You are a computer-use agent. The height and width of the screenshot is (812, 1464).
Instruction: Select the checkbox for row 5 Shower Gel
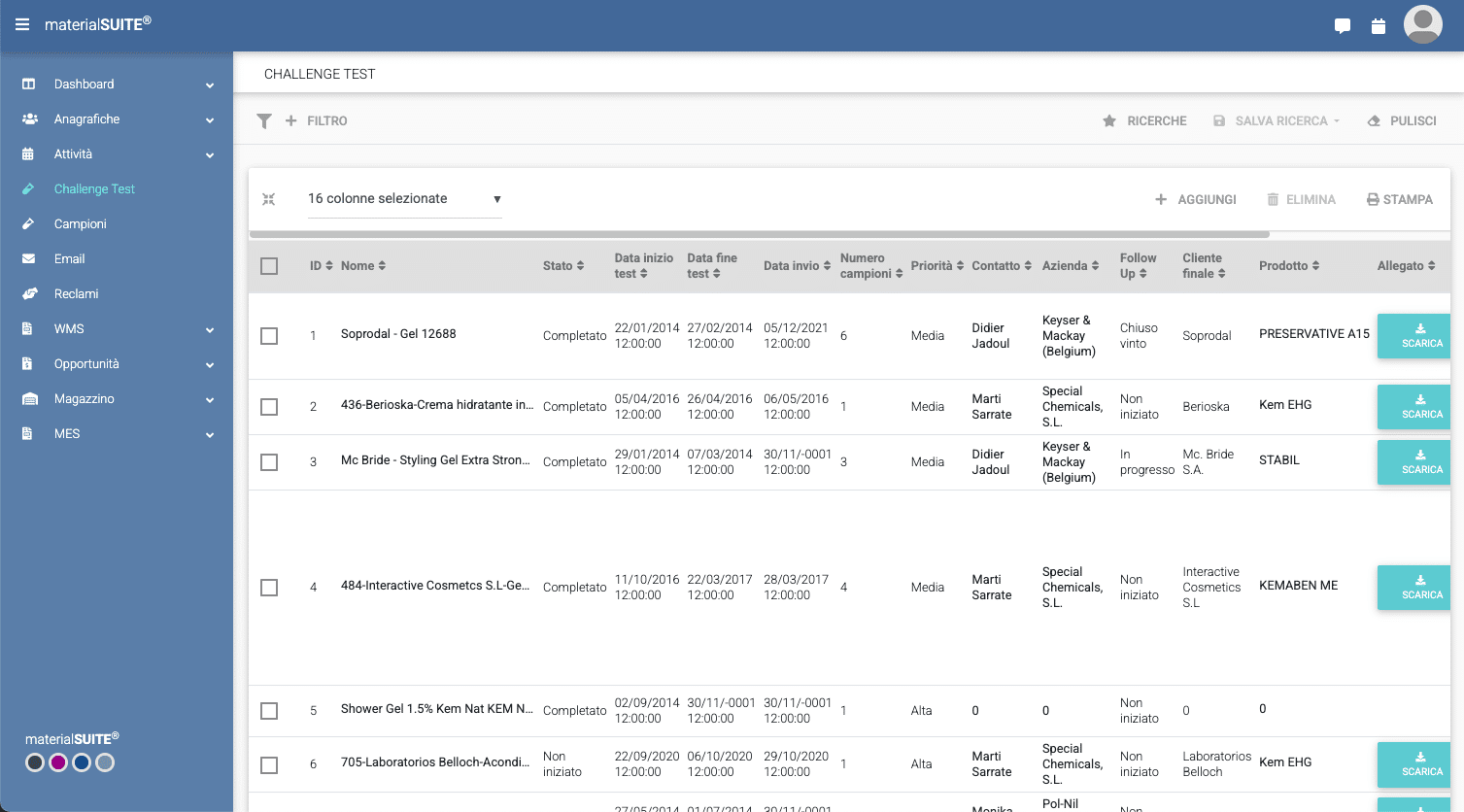[269, 711]
